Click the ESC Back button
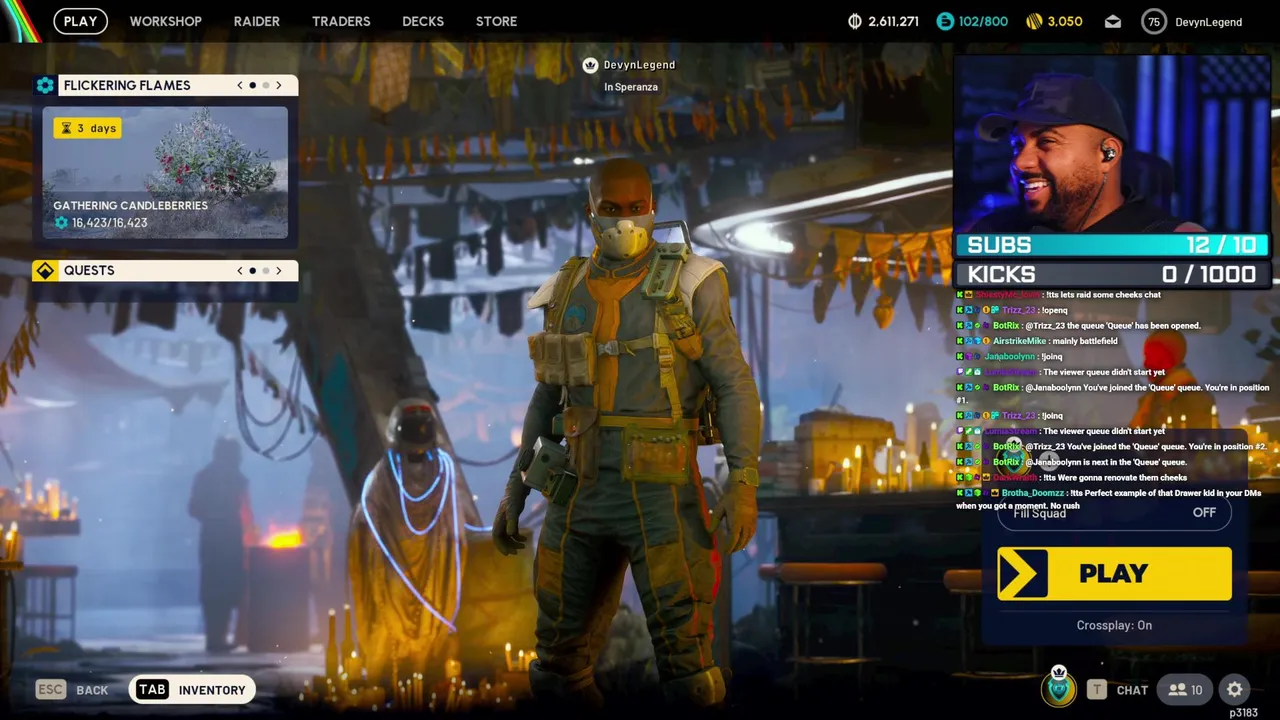Viewport: 1280px width, 720px height. [72, 690]
